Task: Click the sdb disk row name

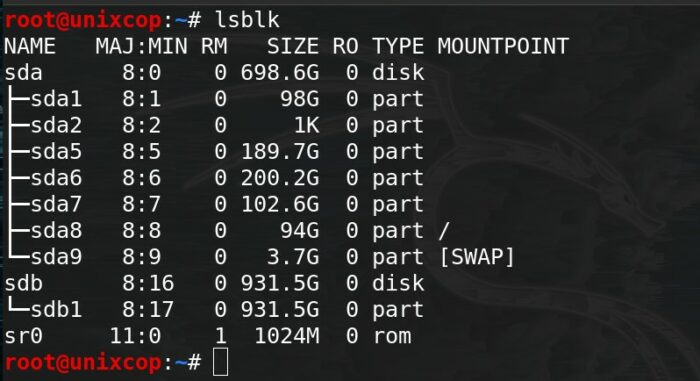Action: [x=23, y=283]
